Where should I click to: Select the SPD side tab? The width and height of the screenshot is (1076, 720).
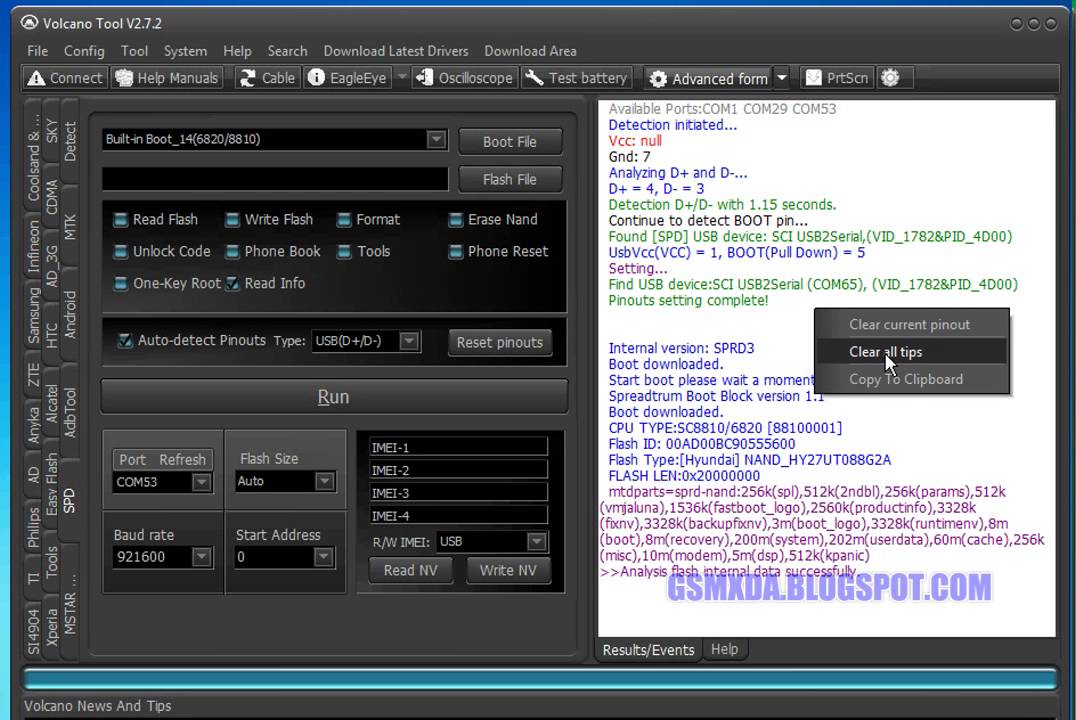(x=69, y=502)
